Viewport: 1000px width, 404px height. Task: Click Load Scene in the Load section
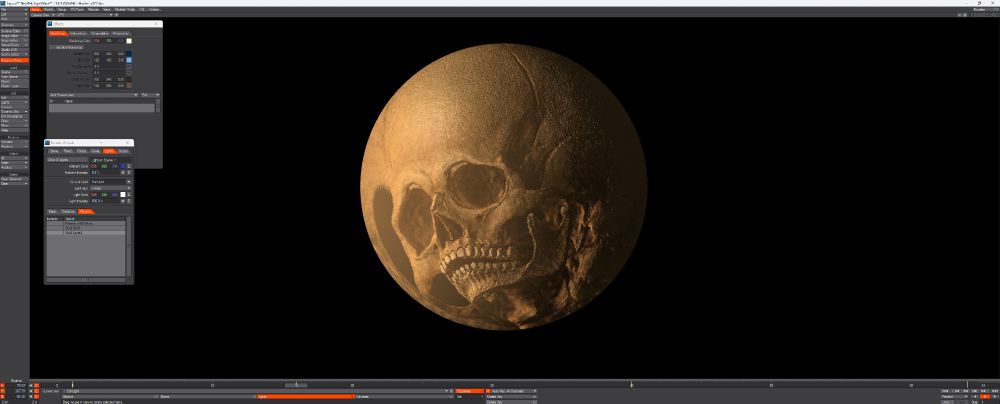pyautogui.click(x=14, y=72)
